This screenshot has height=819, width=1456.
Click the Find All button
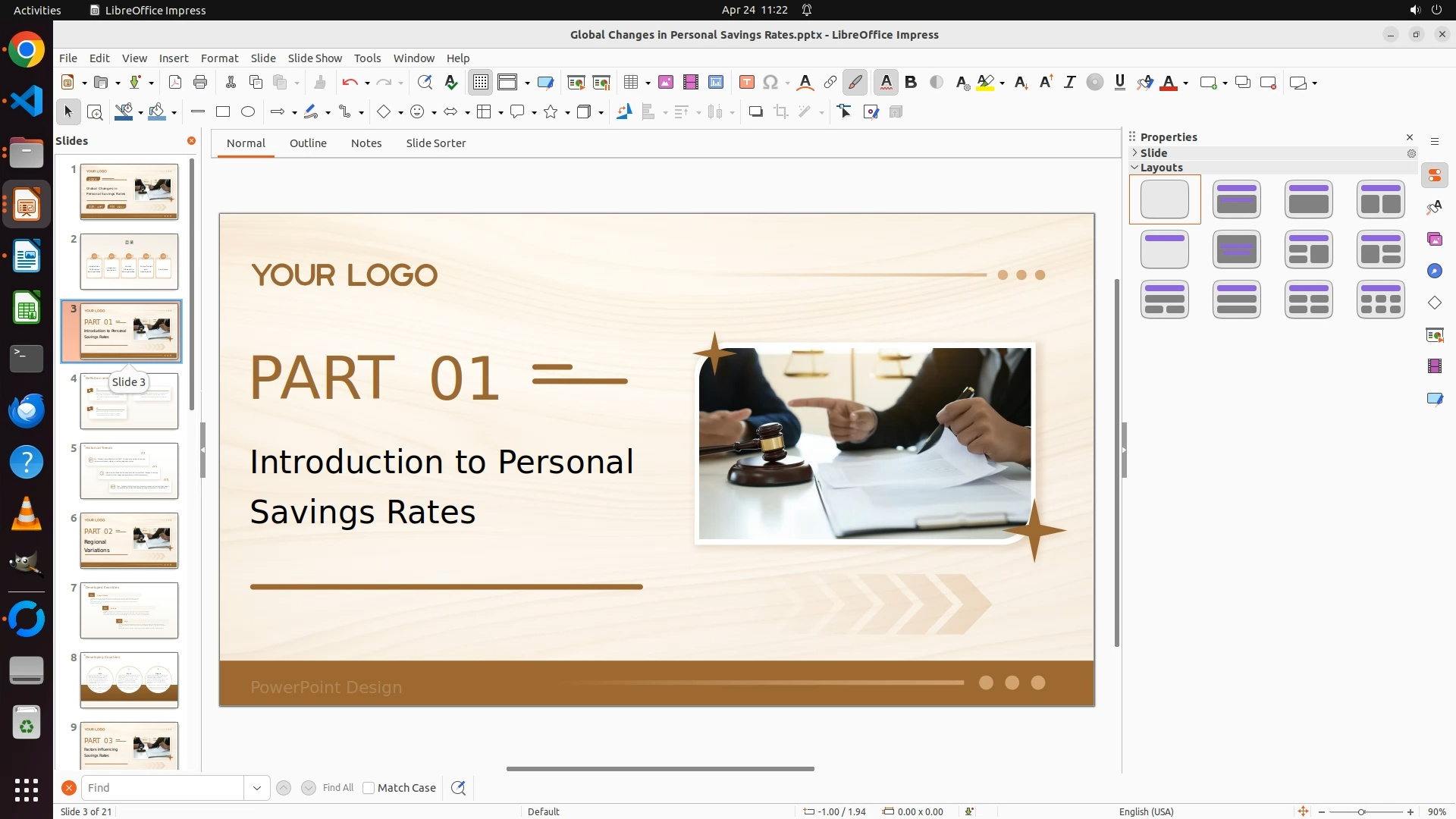337,788
